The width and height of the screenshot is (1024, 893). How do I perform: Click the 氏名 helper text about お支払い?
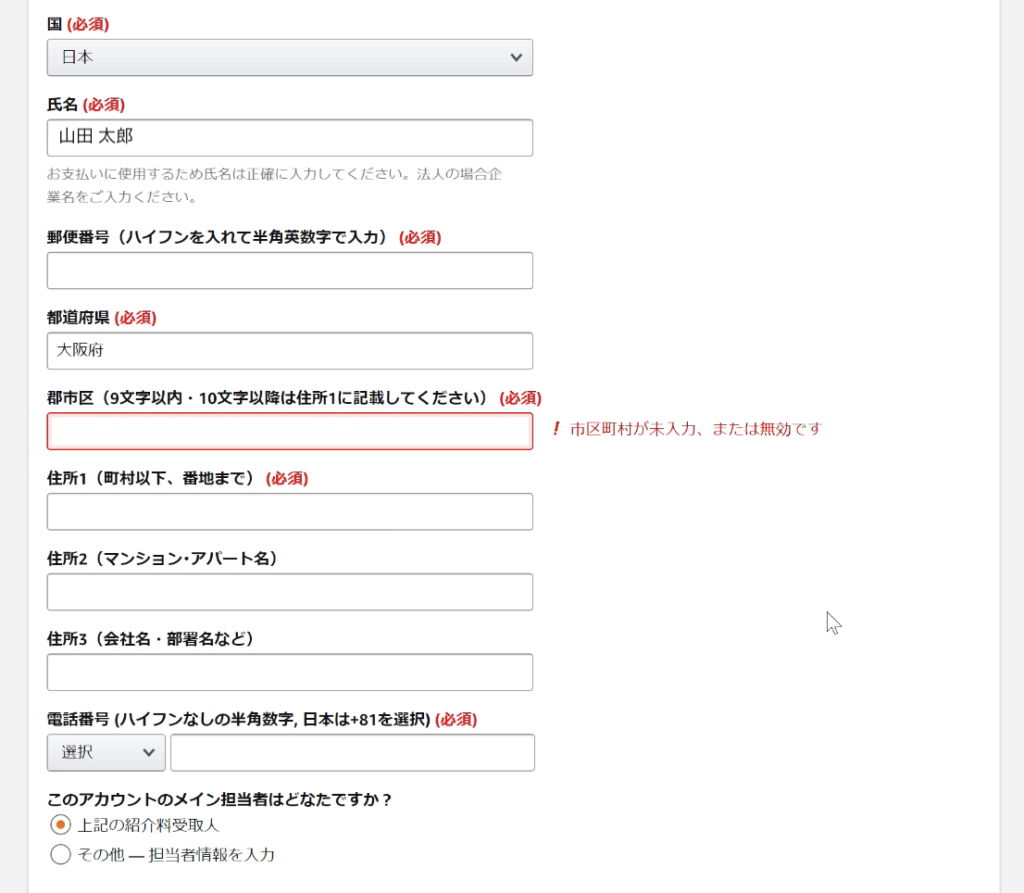274,186
